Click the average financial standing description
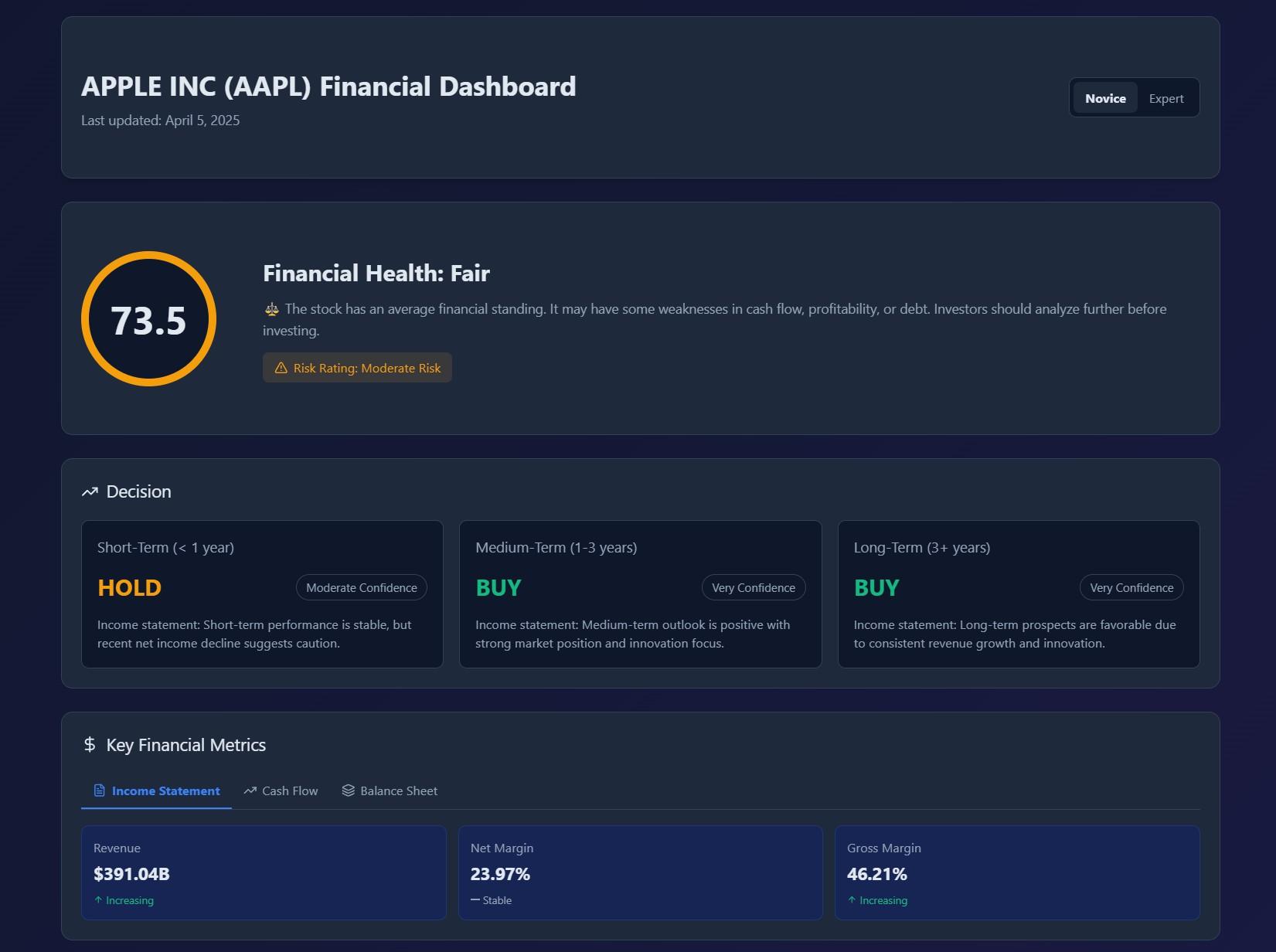The width and height of the screenshot is (1276, 952). pyautogui.click(x=715, y=319)
